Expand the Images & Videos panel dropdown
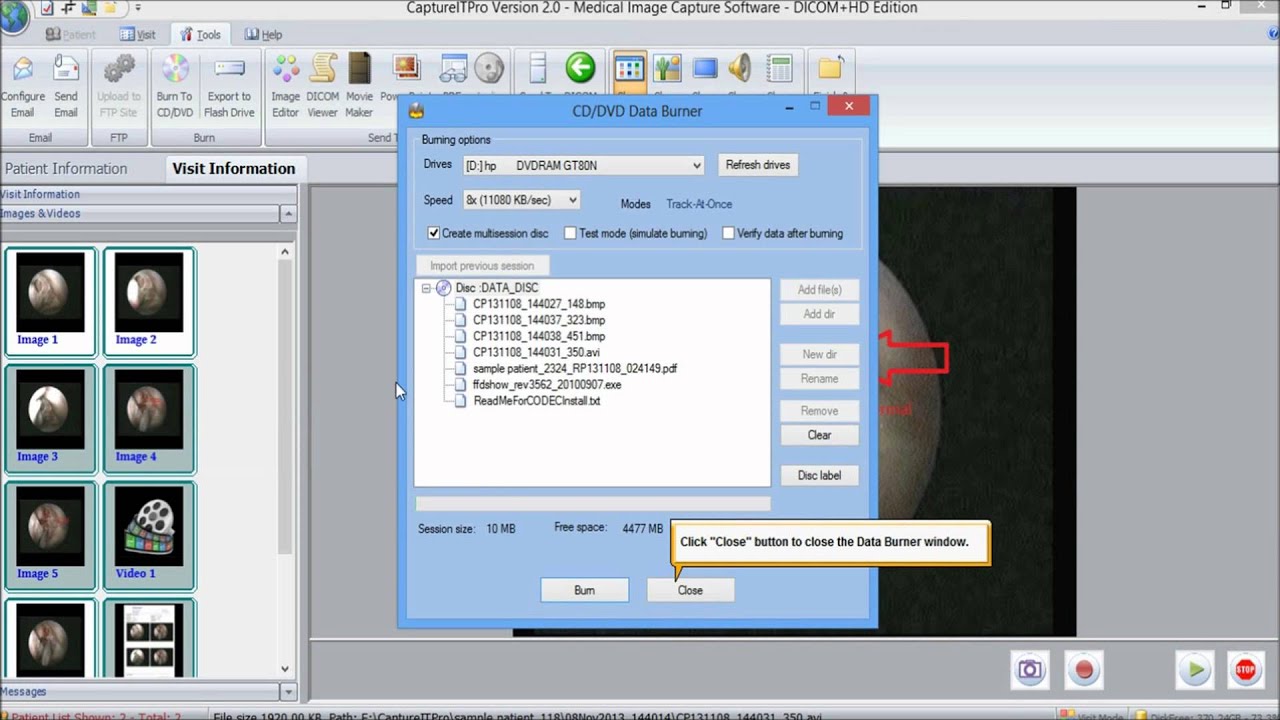This screenshot has width=1280, height=720. click(x=288, y=214)
